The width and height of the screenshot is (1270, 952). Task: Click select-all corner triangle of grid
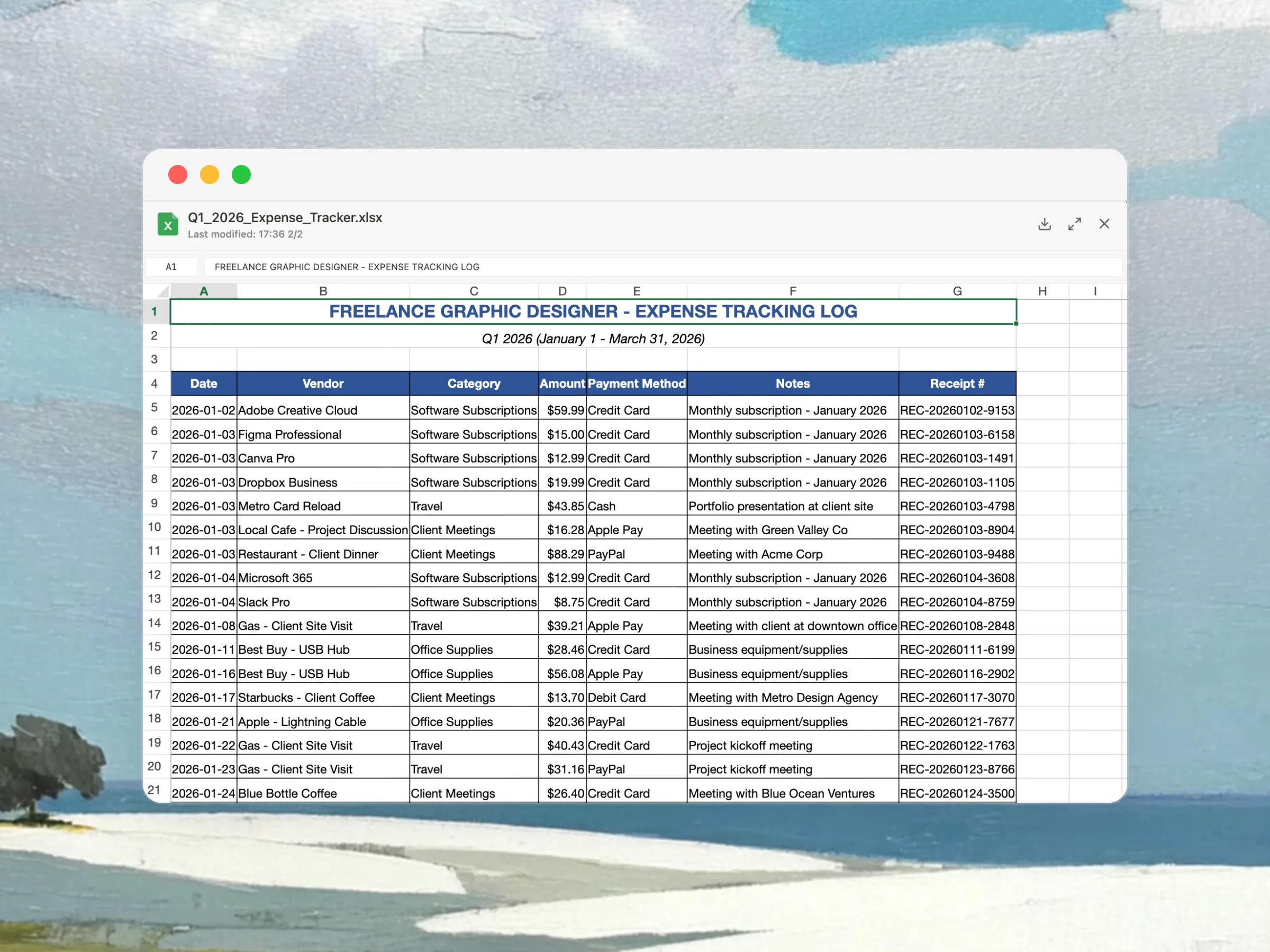162,291
